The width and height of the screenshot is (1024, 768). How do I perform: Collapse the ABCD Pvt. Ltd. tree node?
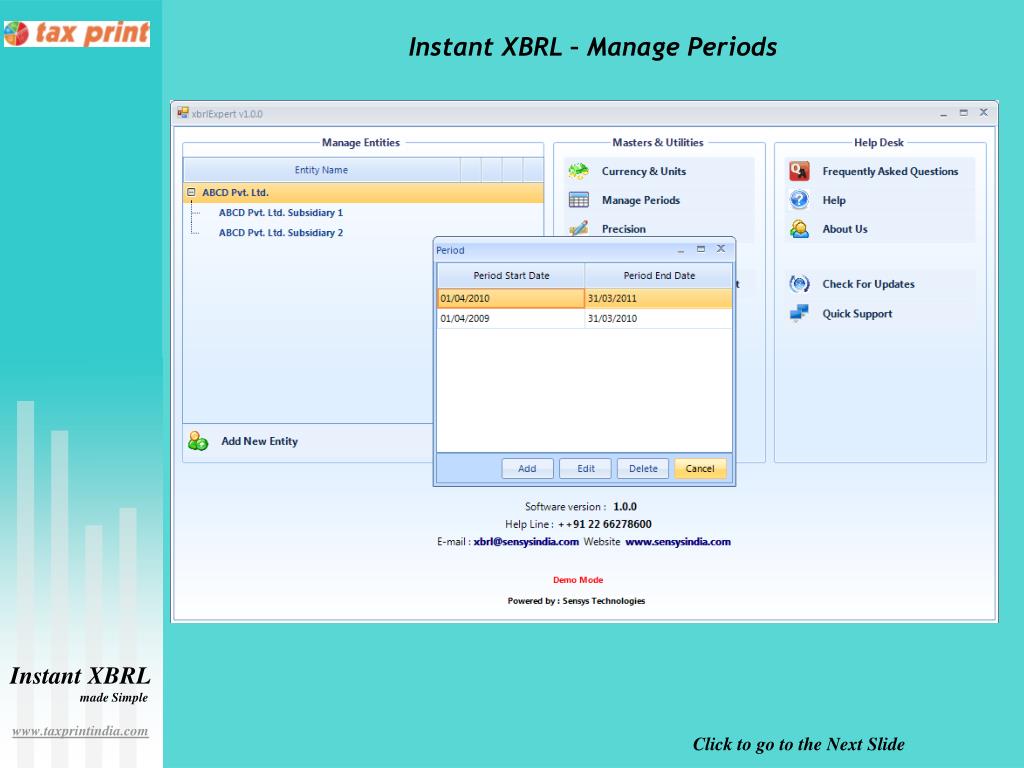tap(191, 193)
